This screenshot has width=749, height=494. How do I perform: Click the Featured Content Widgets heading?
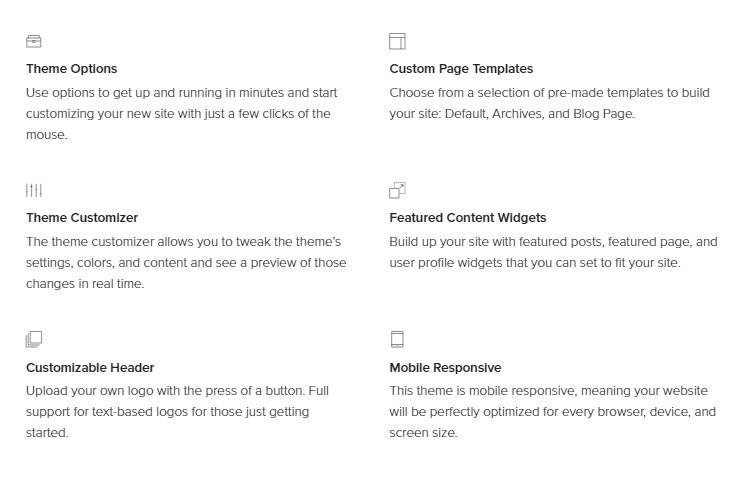point(468,218)
